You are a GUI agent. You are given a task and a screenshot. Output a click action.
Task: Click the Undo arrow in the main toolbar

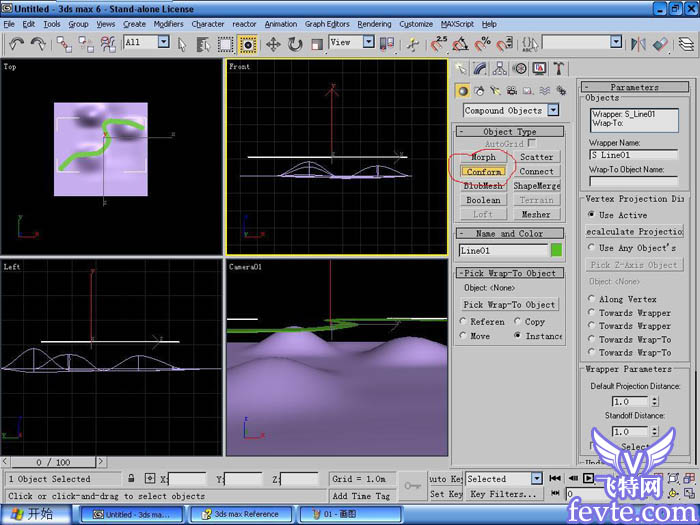(x=16, y=43)
